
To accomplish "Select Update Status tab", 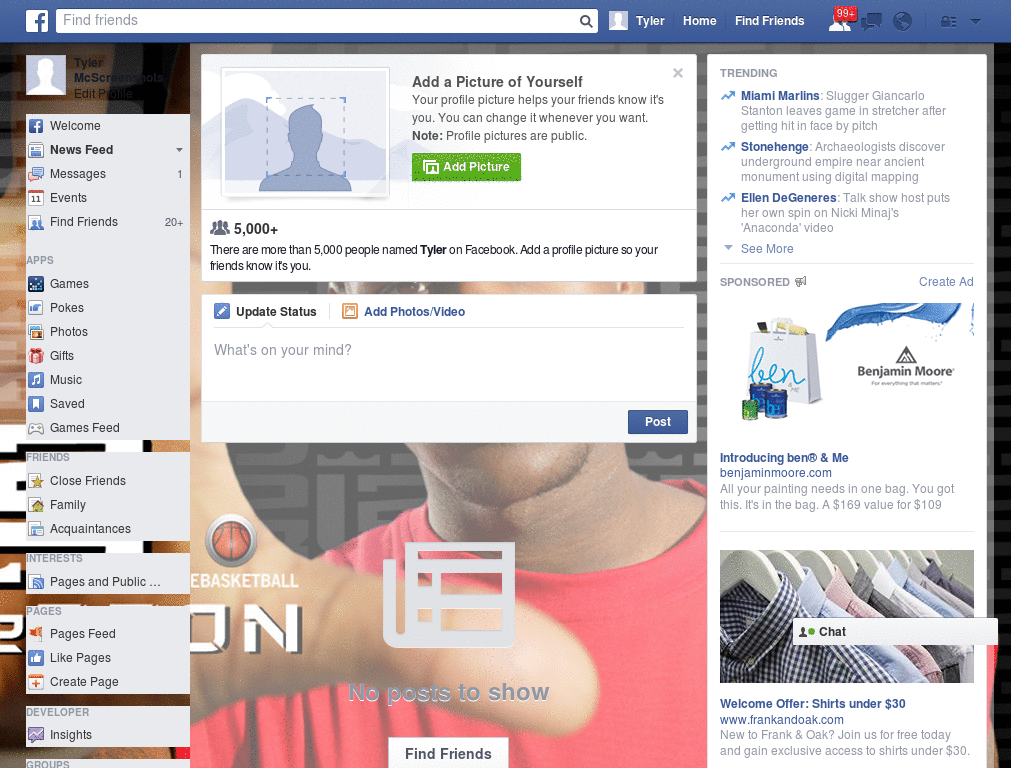I will coord(265,312).
